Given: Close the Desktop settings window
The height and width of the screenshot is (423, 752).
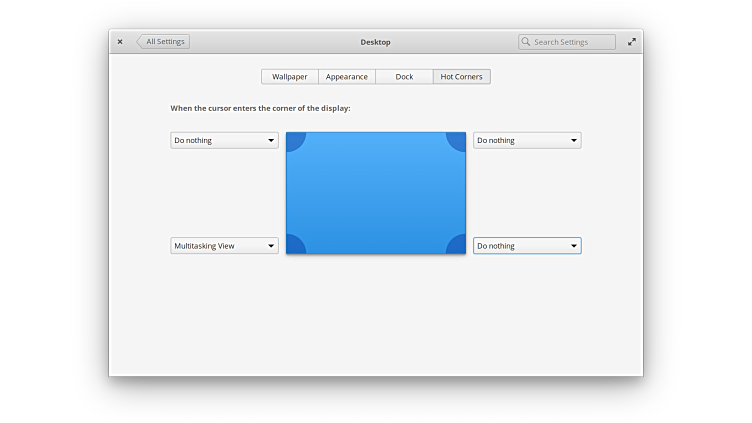Looking at the screenshot, I should click(120, 42).
